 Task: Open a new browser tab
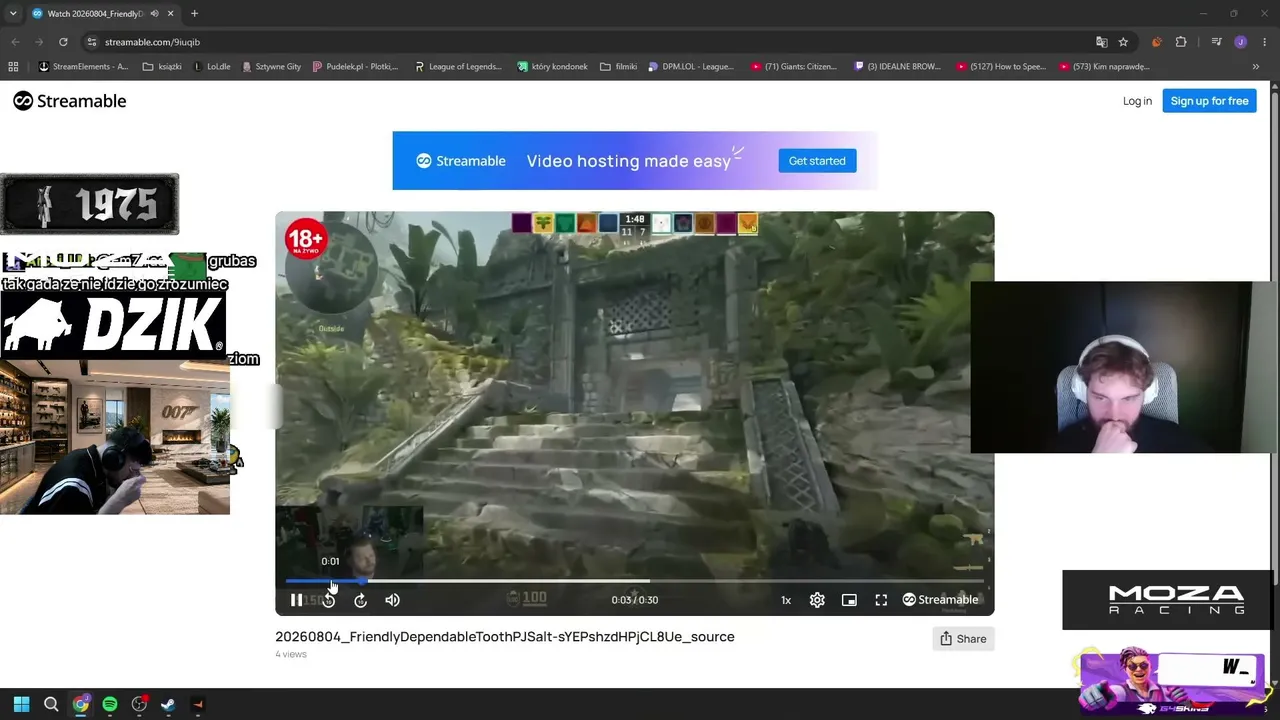pos(194,13)
